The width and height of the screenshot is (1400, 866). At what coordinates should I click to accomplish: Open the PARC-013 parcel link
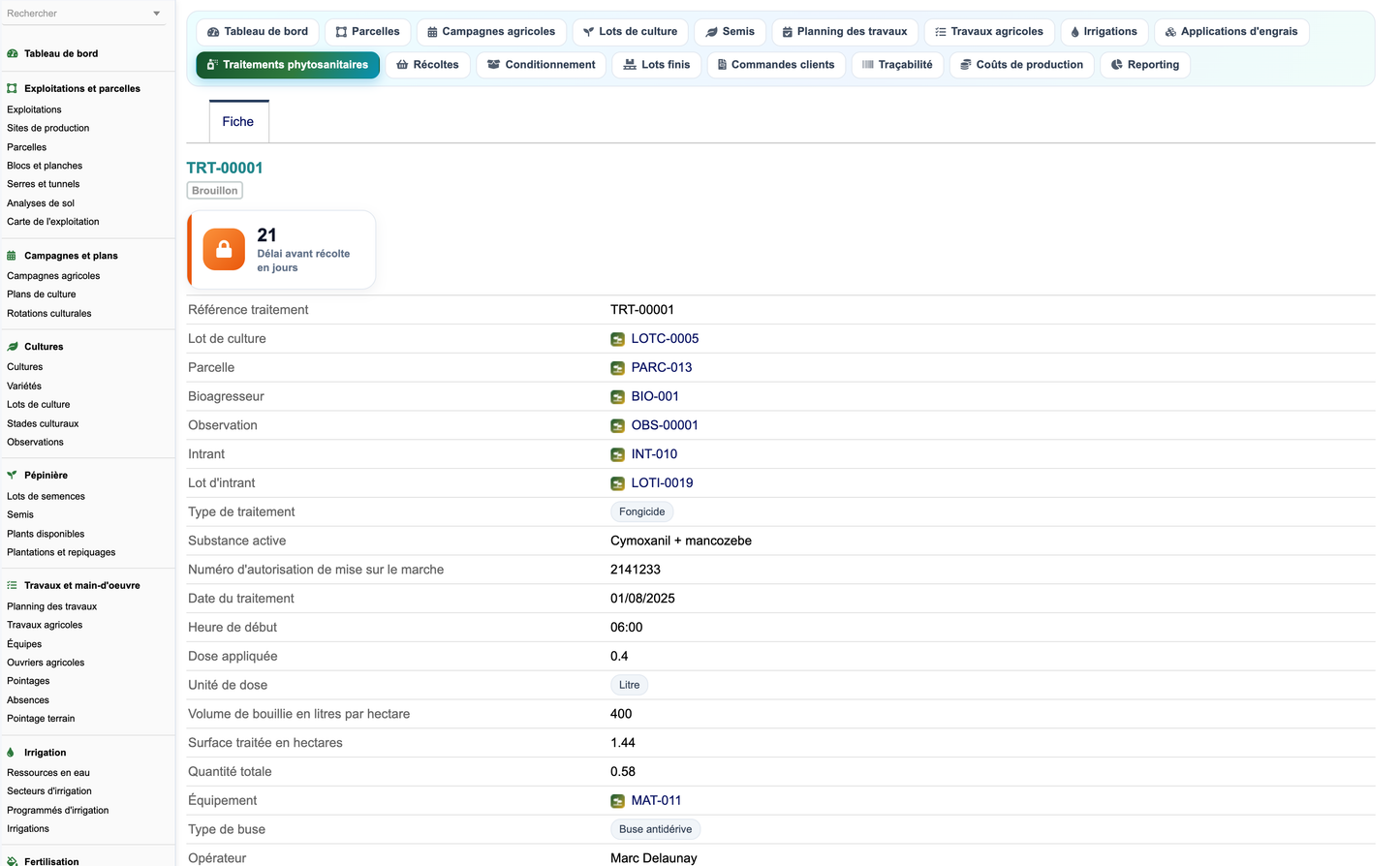click(662, 368)
